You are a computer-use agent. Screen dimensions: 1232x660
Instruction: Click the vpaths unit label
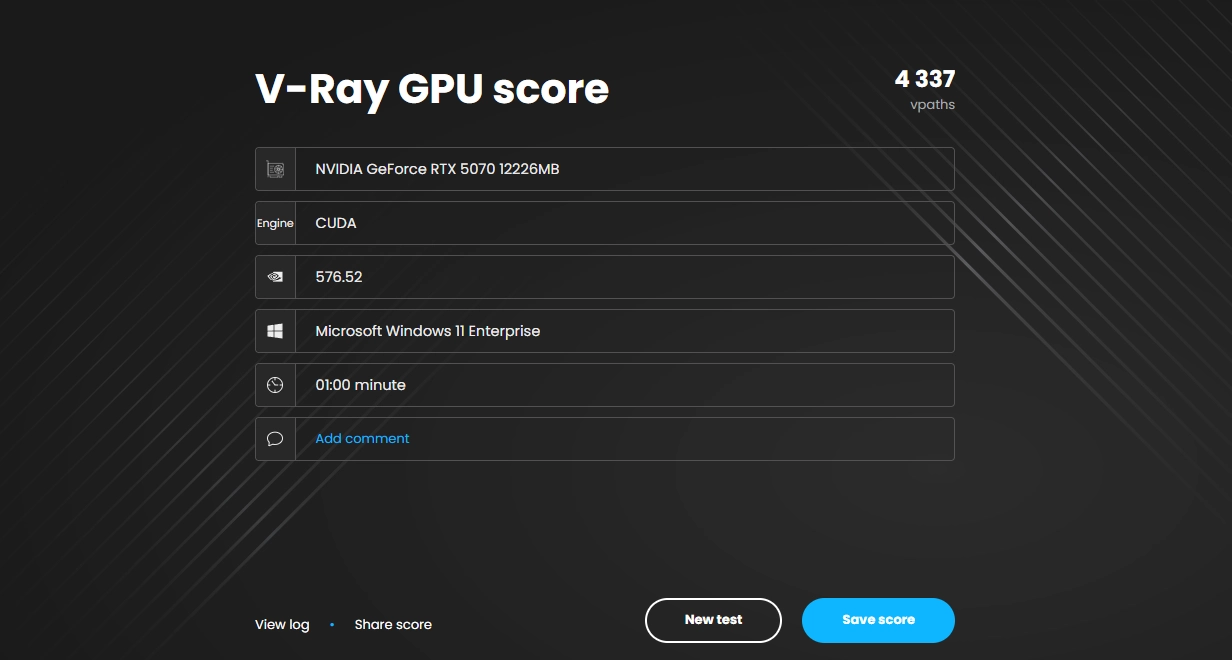[x=932, y=104]
